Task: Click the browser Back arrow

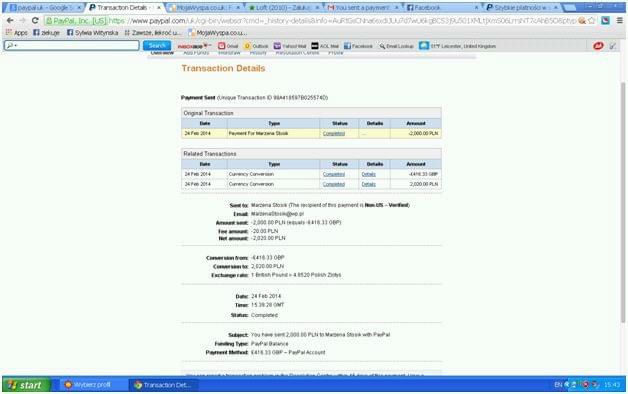Action: coord(10,20)
